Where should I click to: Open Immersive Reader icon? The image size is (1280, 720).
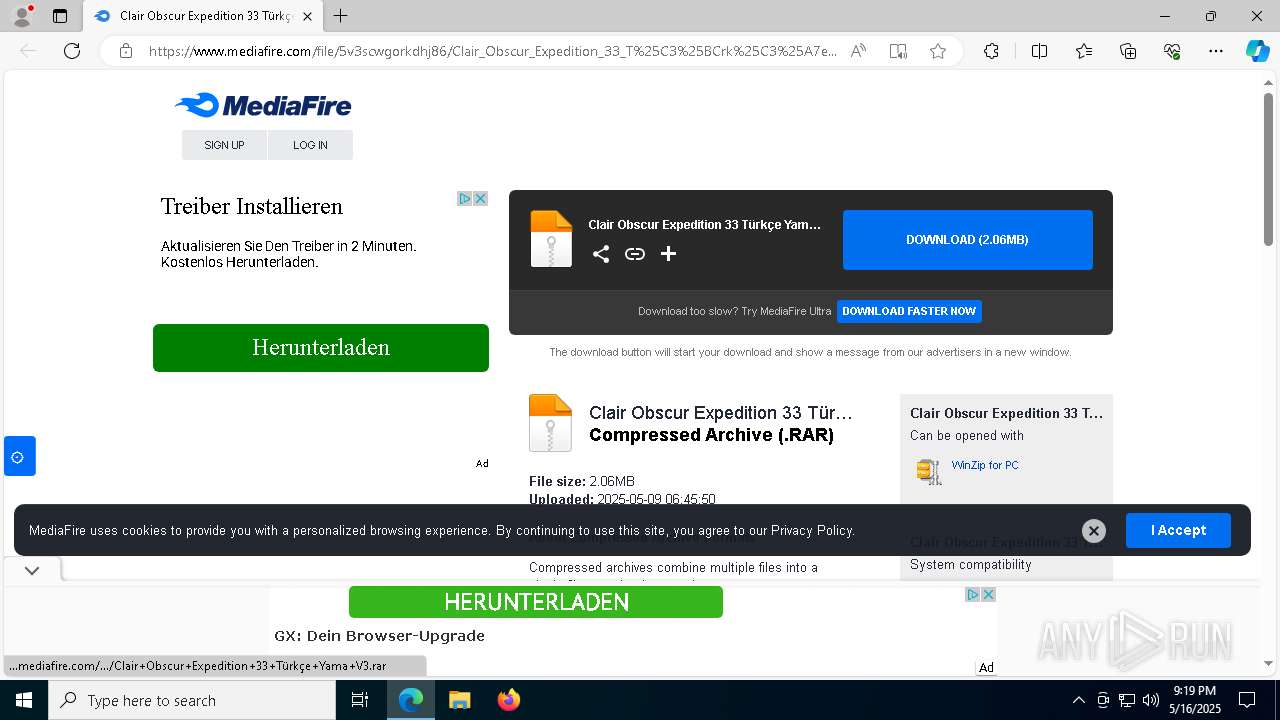pos(898,51)
